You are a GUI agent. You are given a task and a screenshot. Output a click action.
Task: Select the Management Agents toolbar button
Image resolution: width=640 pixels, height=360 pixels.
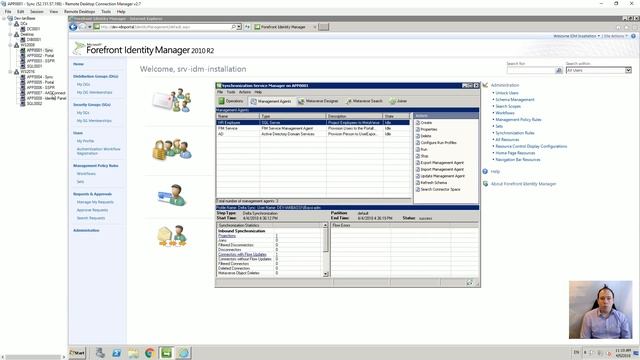click(x=271, y=101)
